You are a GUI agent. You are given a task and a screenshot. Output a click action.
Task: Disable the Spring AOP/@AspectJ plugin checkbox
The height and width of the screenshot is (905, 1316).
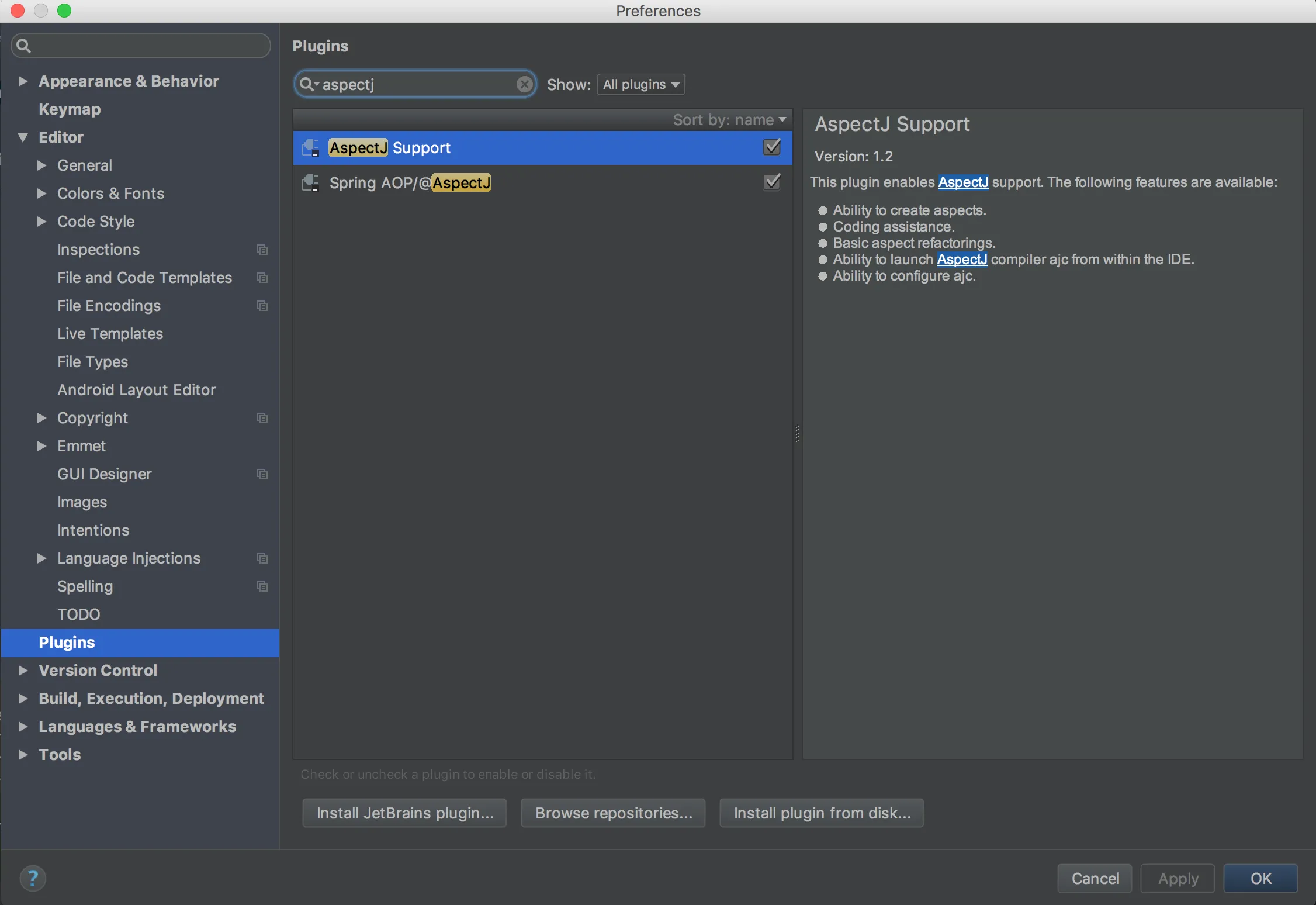(x=772, y=182)
